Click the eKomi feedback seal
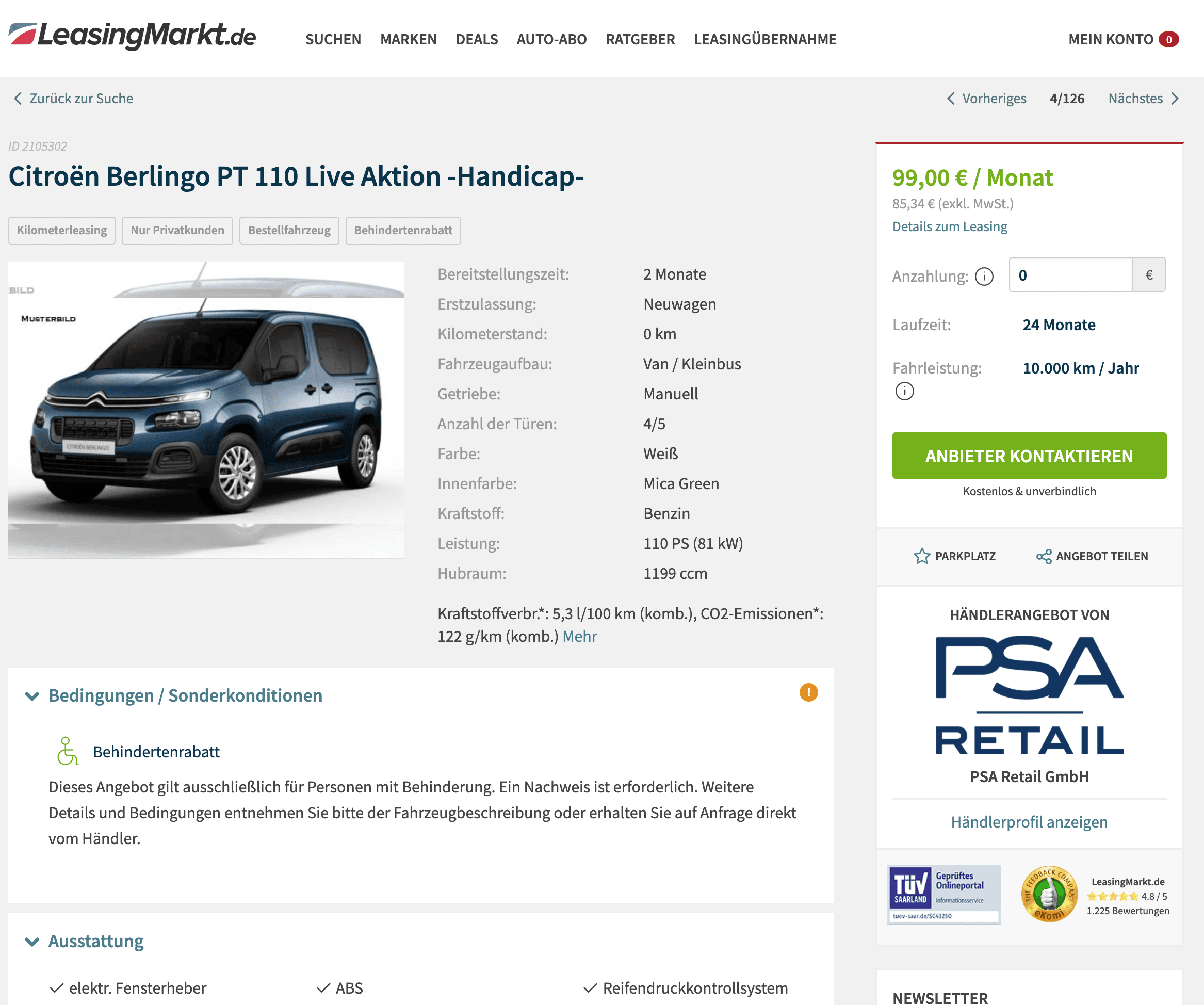The width and height of the screenshot is (1204, 1005). click(1049, 895)
